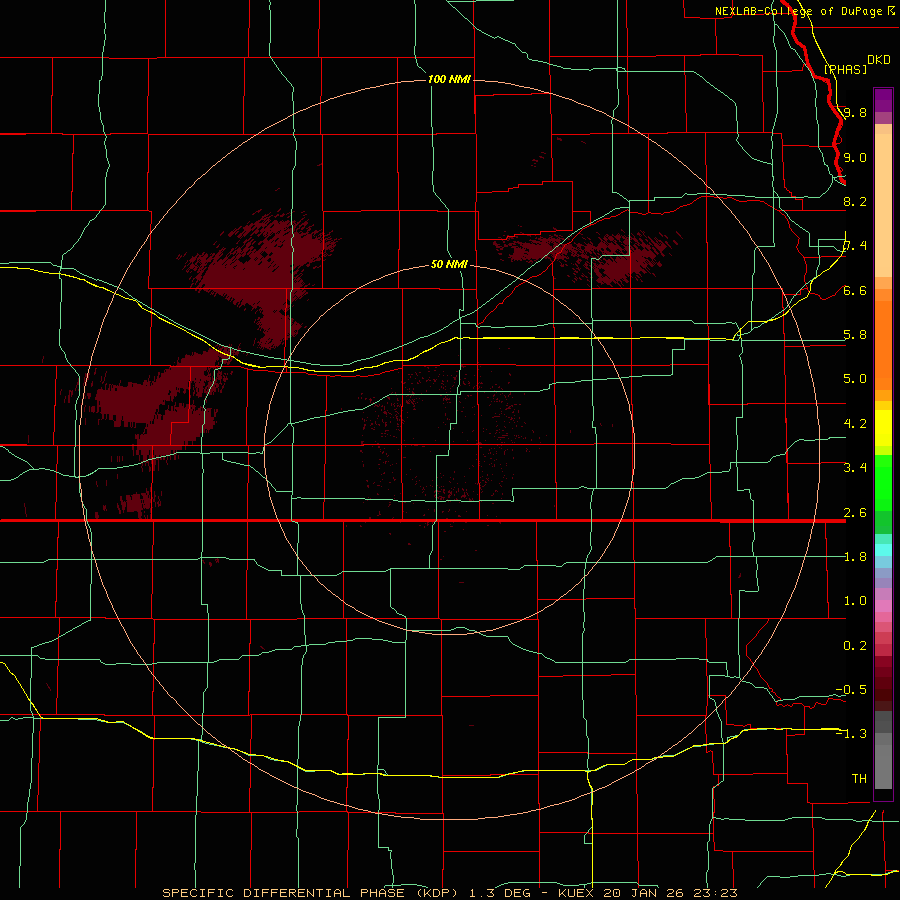The height and width of the screenshot is (900, 900).
Task: Select the 8.2 value on the scale
Action: click(855, 201)
